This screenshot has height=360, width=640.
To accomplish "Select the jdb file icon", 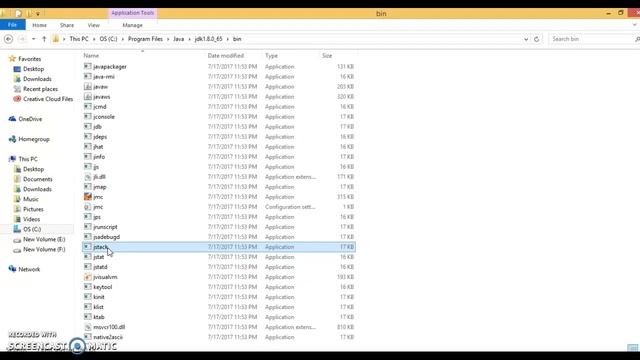I will point(87,127).
